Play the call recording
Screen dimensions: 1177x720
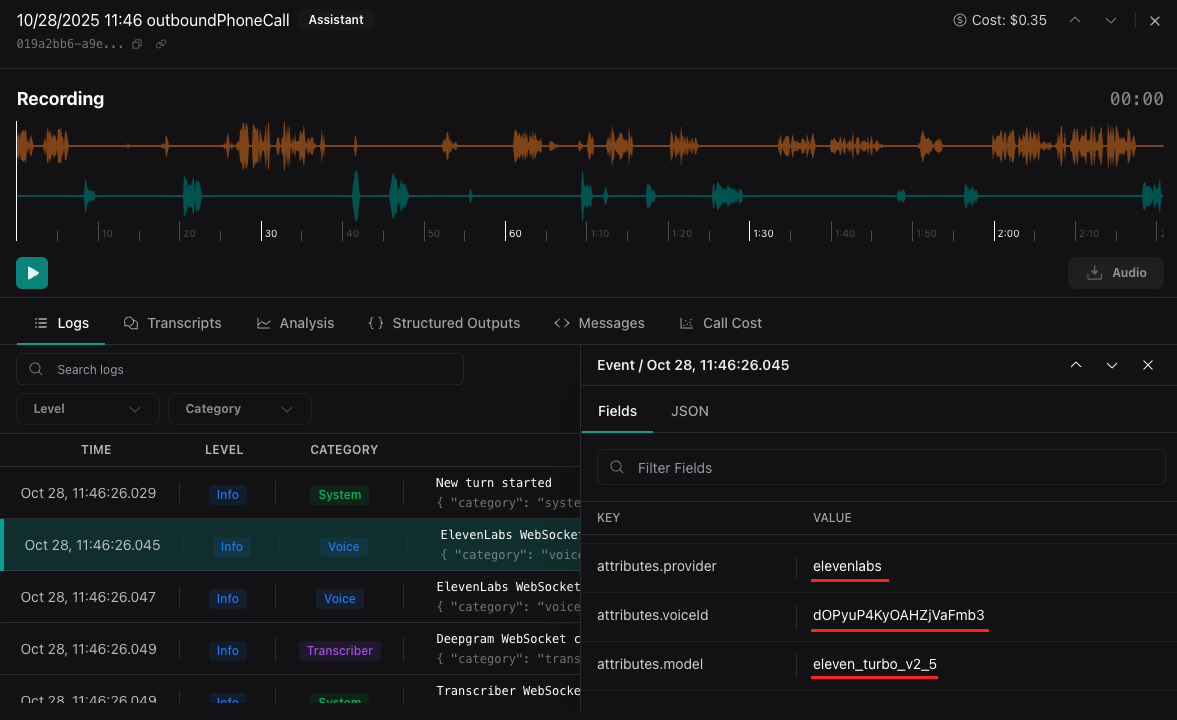32,273
